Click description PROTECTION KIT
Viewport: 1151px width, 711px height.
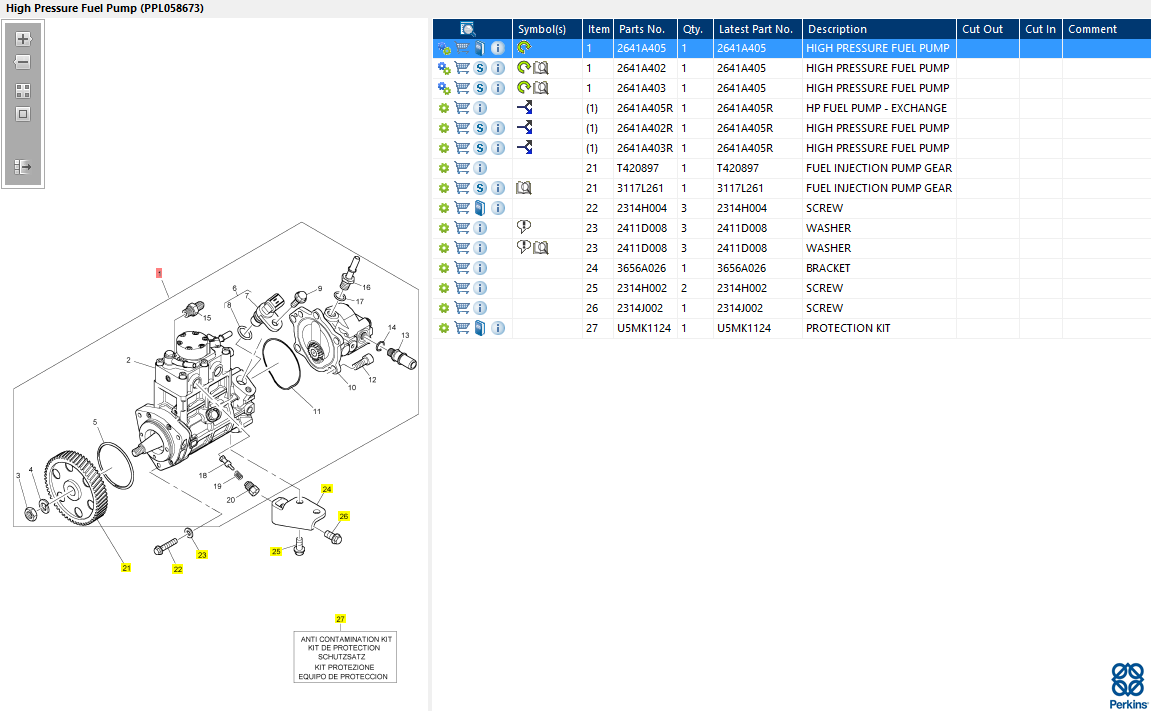click(x=848, y=328)
